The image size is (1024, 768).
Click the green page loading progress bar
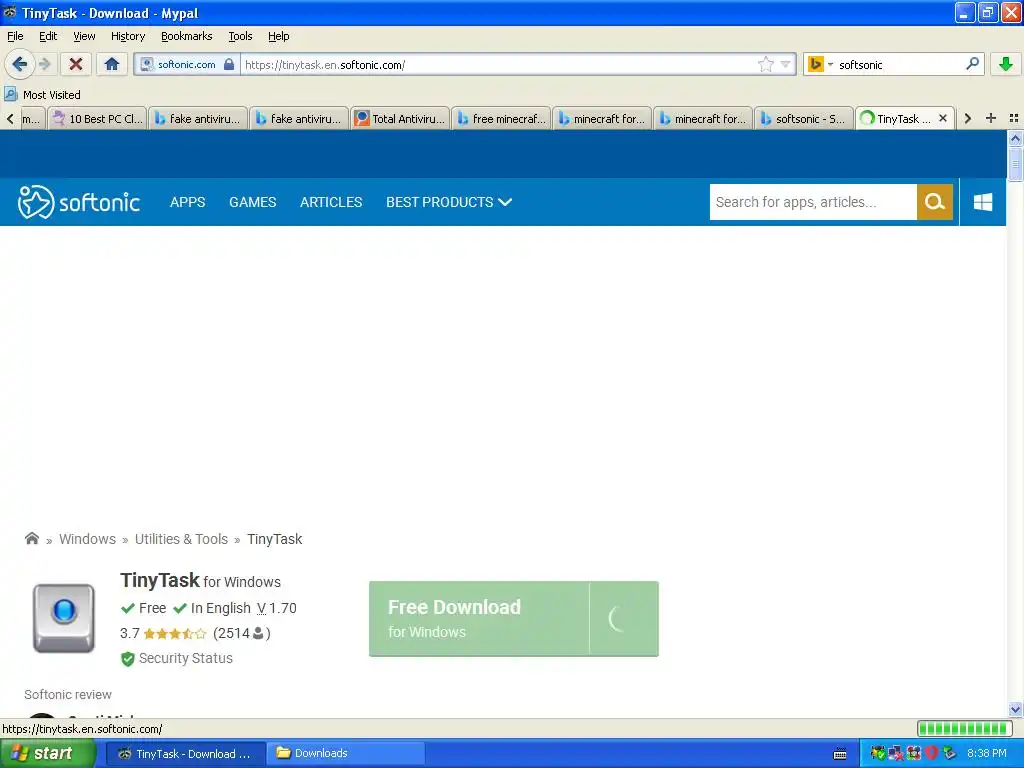[964, 728]
